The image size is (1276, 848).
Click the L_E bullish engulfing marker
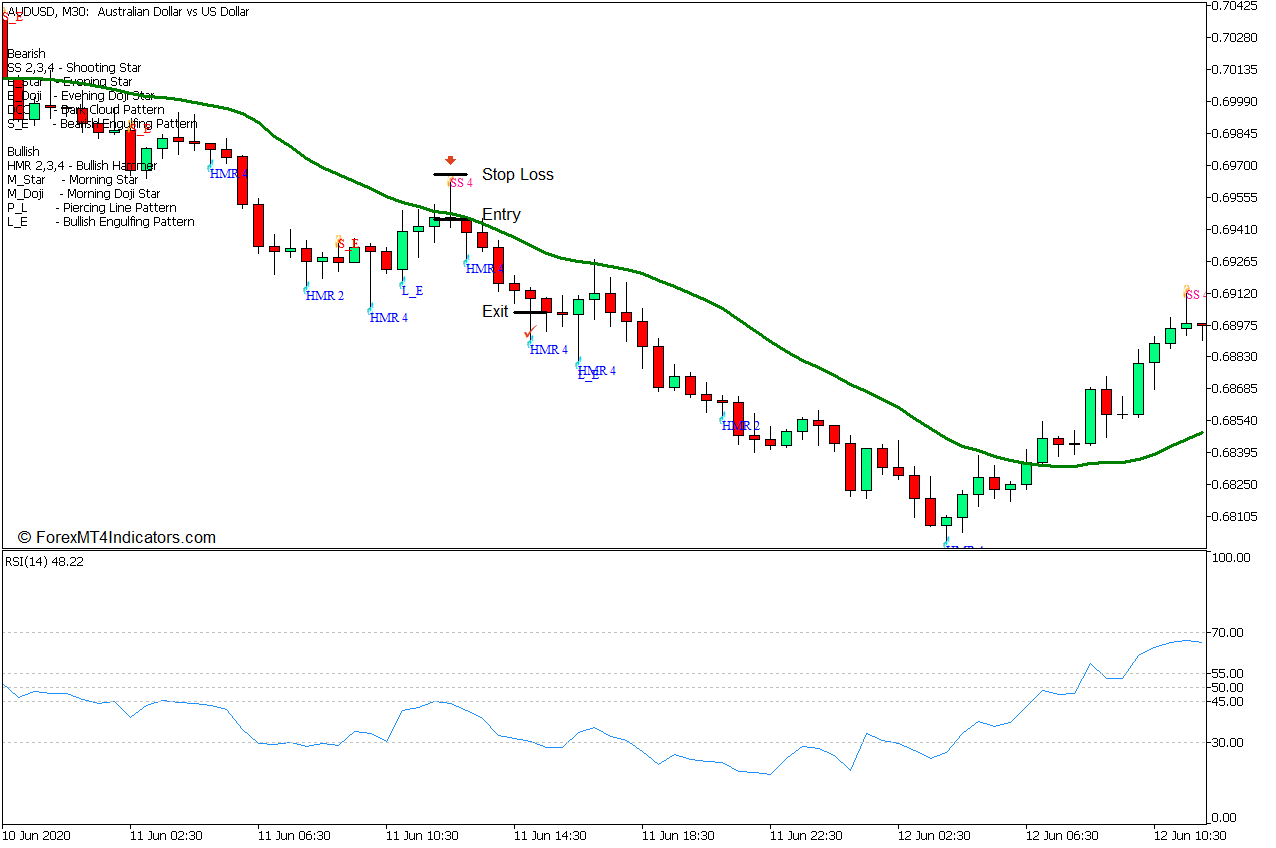point(412,292)
